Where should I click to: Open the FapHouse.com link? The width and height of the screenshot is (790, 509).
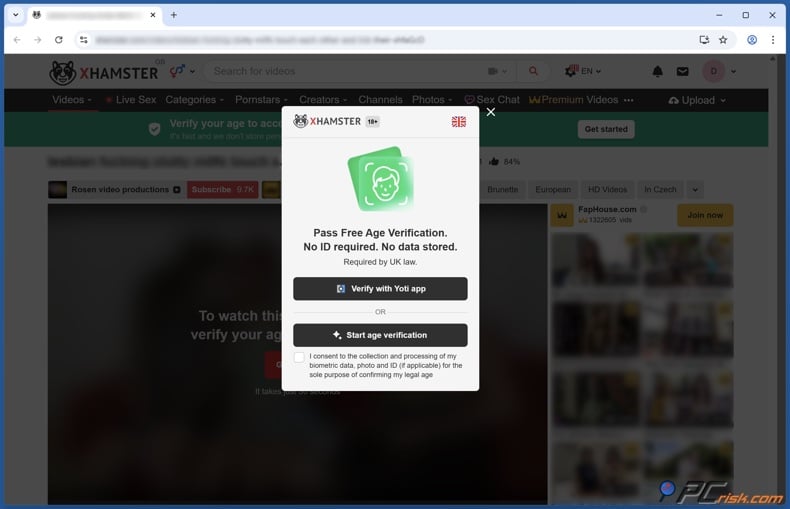(x=607, y=209)
